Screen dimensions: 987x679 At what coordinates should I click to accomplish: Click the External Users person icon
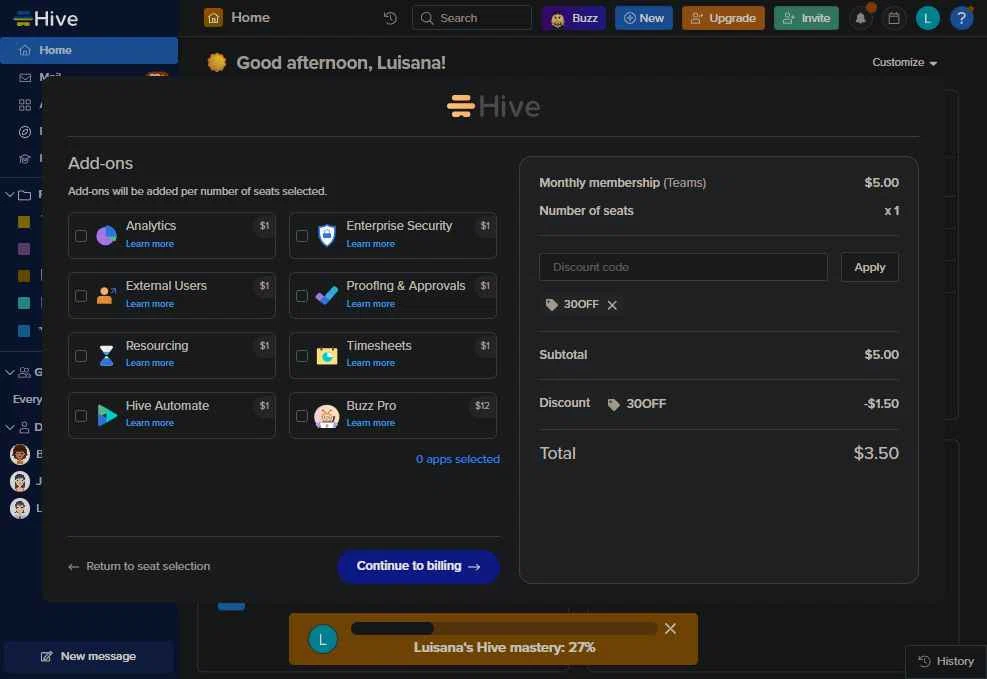click(106, 295)
